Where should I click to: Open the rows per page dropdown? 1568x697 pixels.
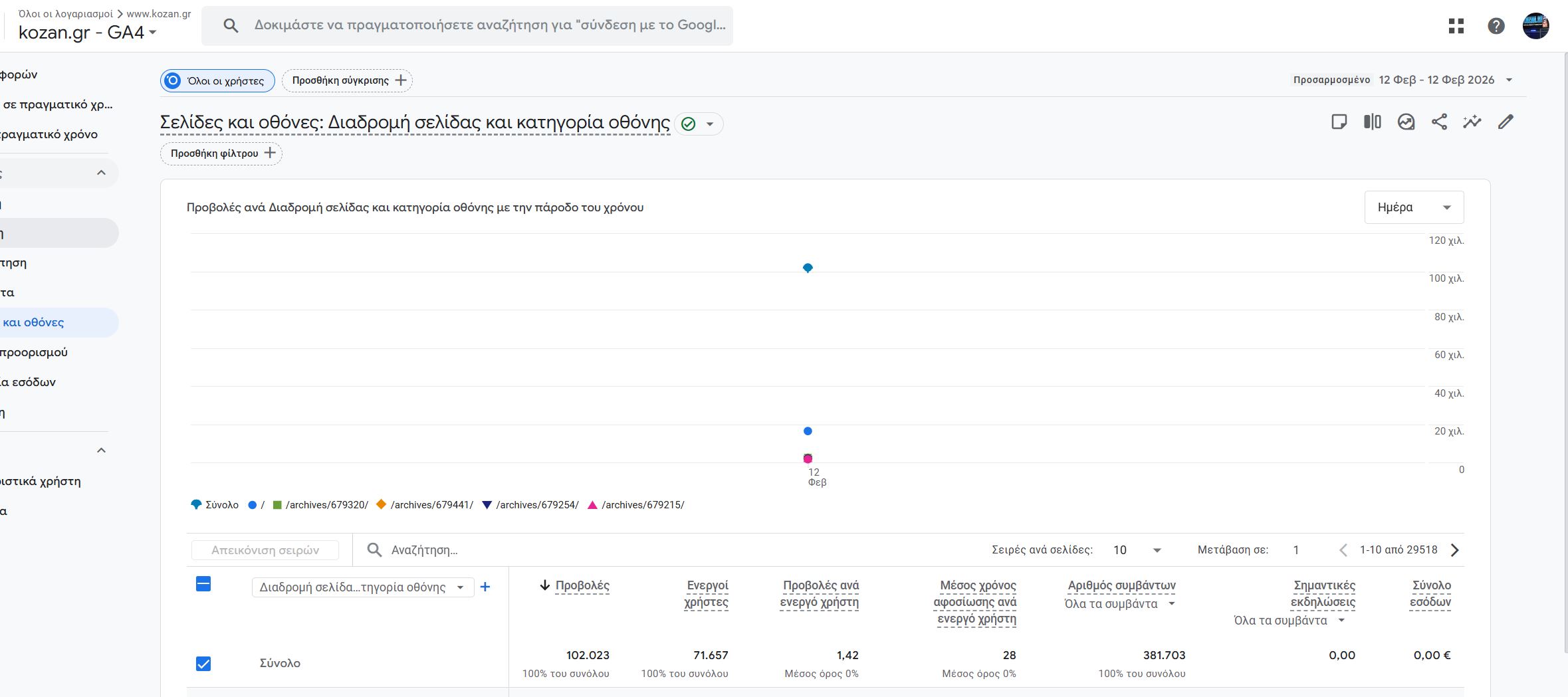pos(1137,550)
